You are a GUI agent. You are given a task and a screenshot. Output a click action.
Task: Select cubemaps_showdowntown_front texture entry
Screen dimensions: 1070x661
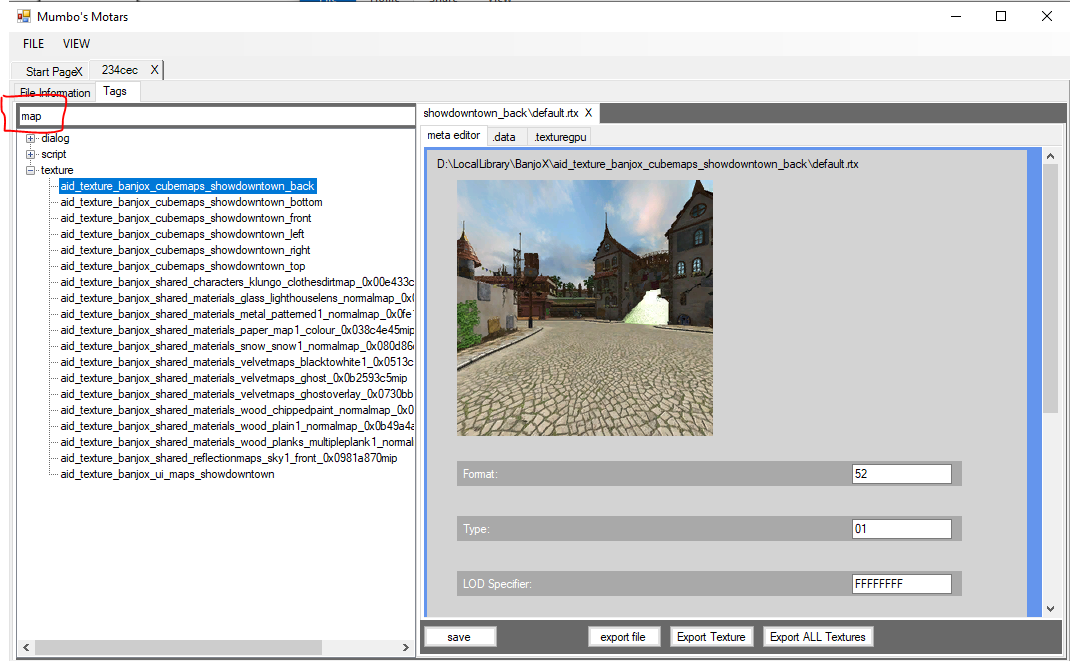186,218
